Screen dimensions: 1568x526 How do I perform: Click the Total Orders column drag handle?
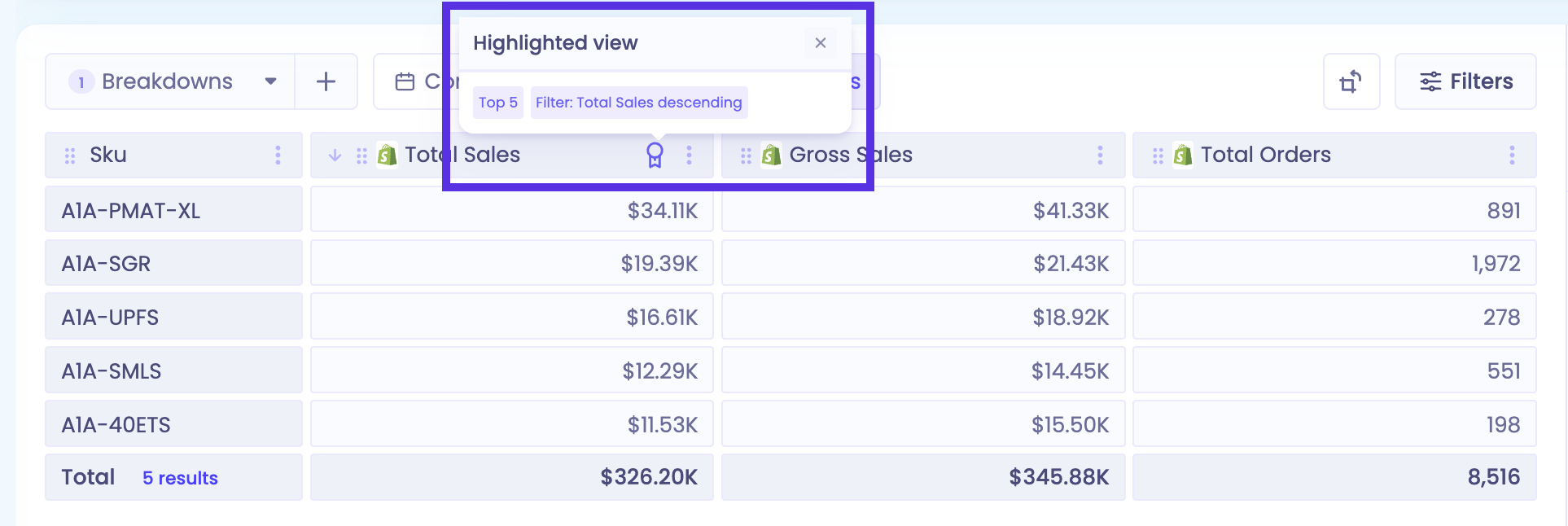[x=1158, y=156]
